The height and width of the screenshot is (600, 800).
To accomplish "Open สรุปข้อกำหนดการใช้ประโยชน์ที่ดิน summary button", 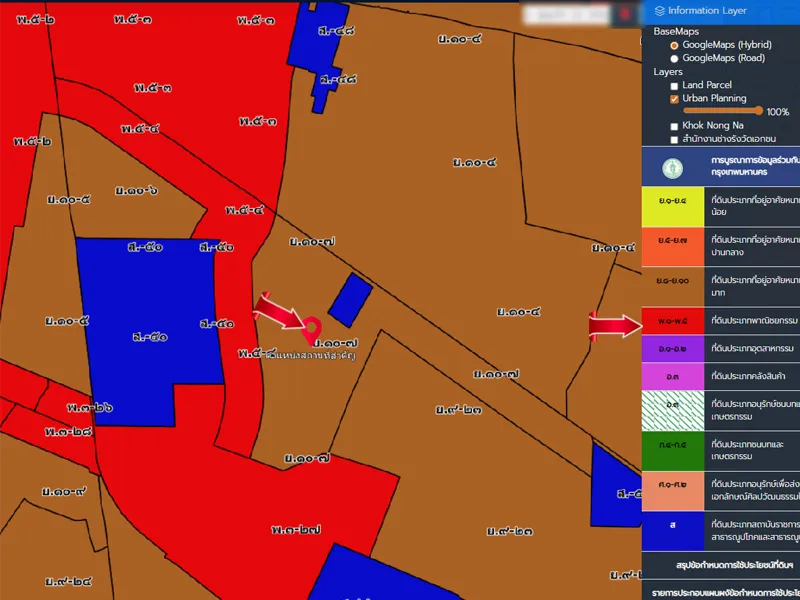I will tap(720, 565).
